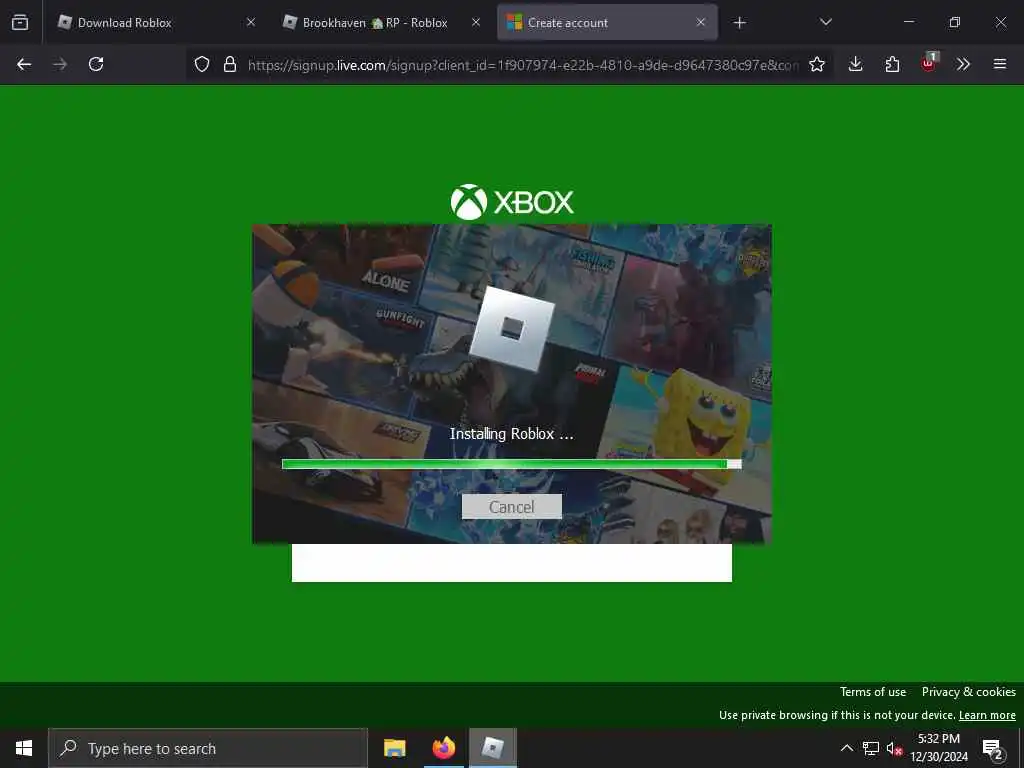The width and height of the screenshot is (1024, 768).
Task: Click the Type here to search box
Action: pos(208,748)
